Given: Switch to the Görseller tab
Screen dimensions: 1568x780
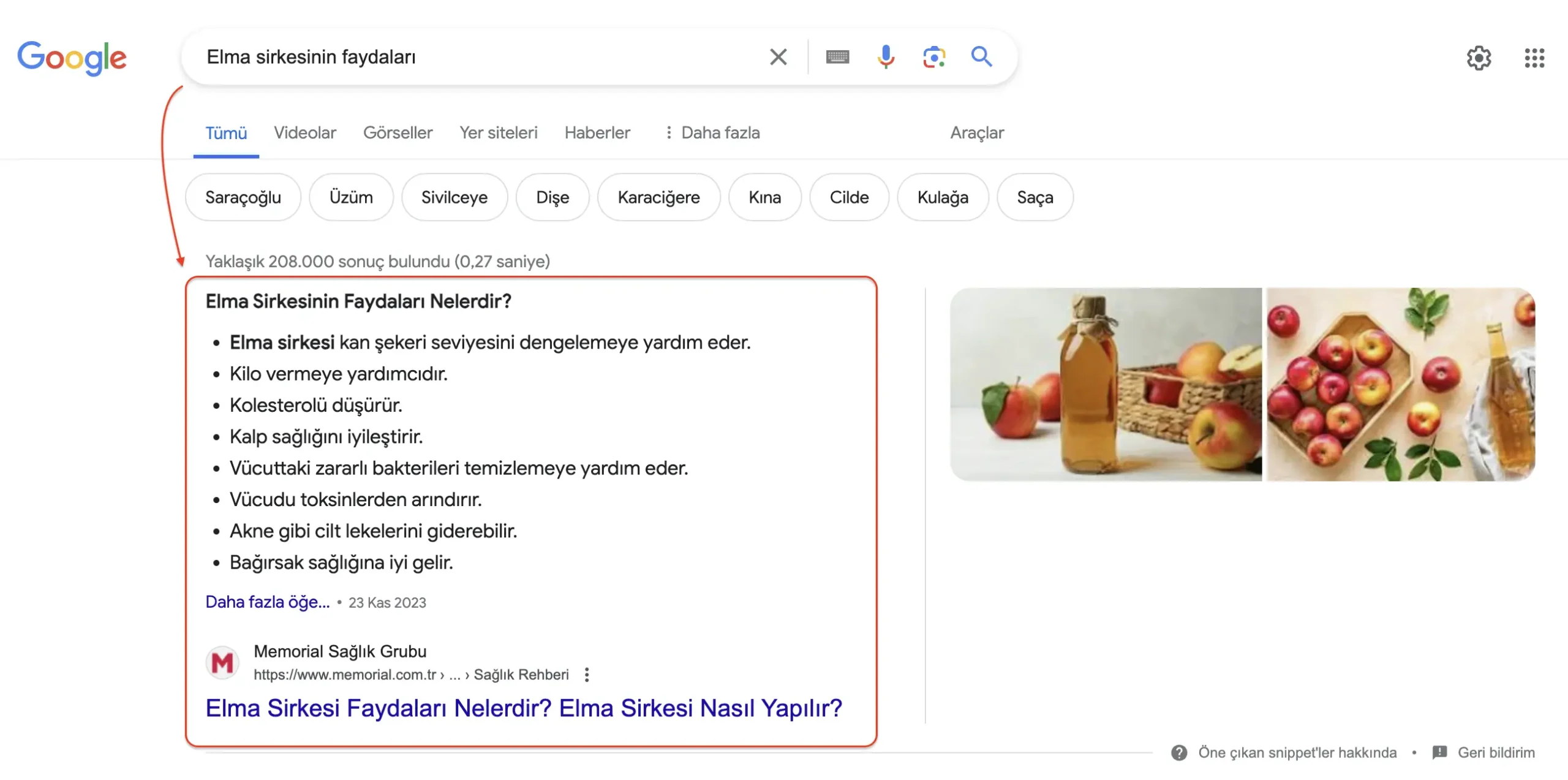Looking at the screenshot, I should (398, 133).
